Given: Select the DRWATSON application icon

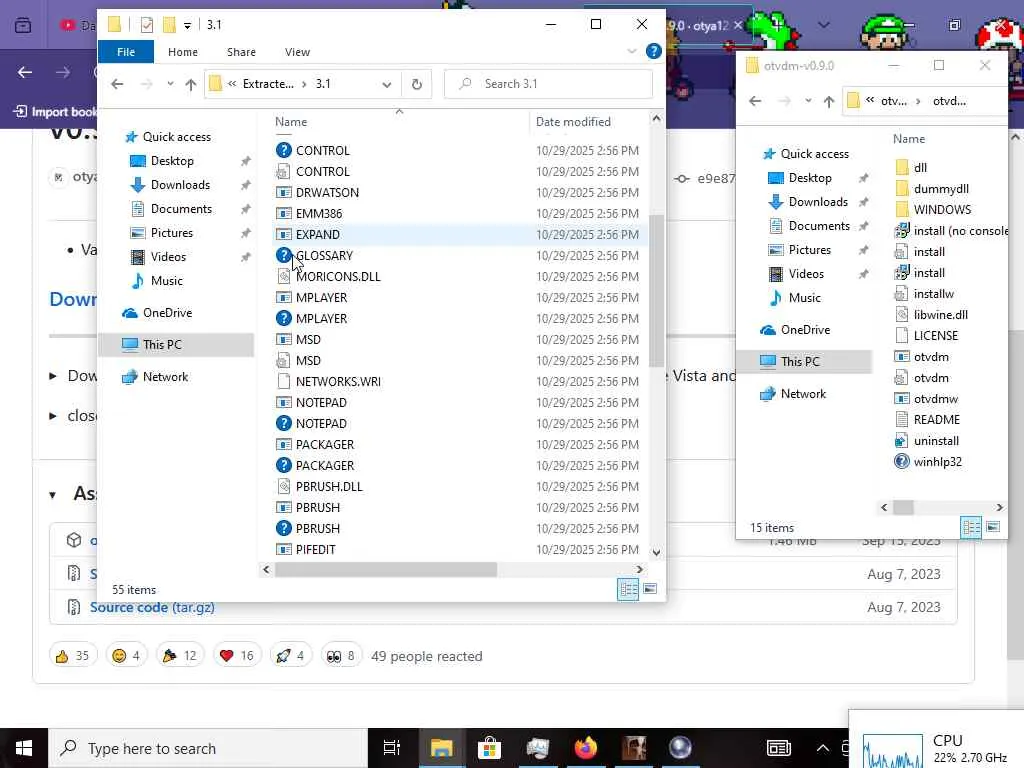Looking at the screenshot, I should point(283,193).
